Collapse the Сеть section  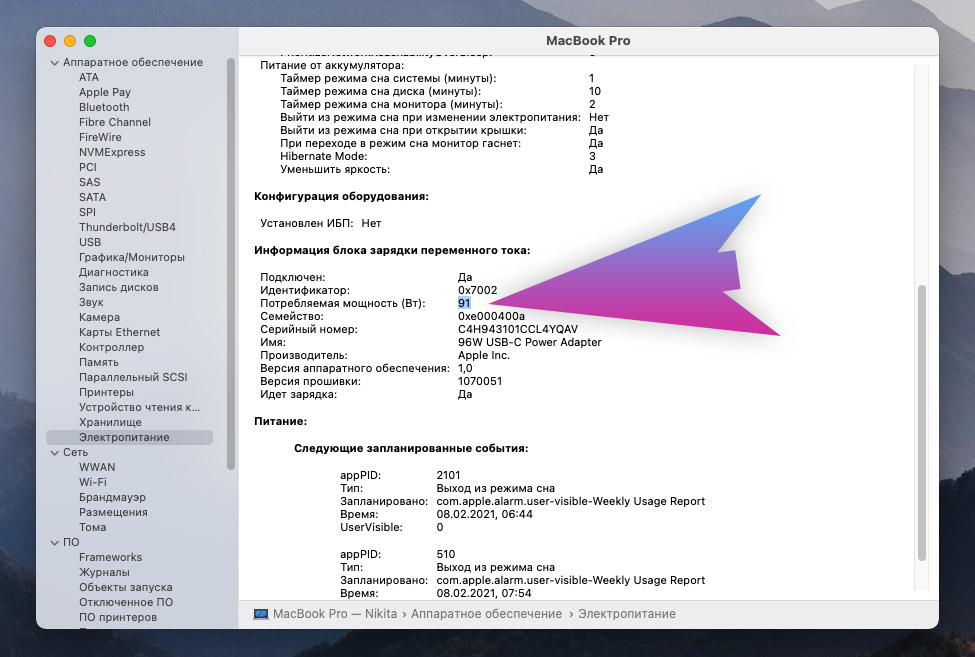click(54, 452)
